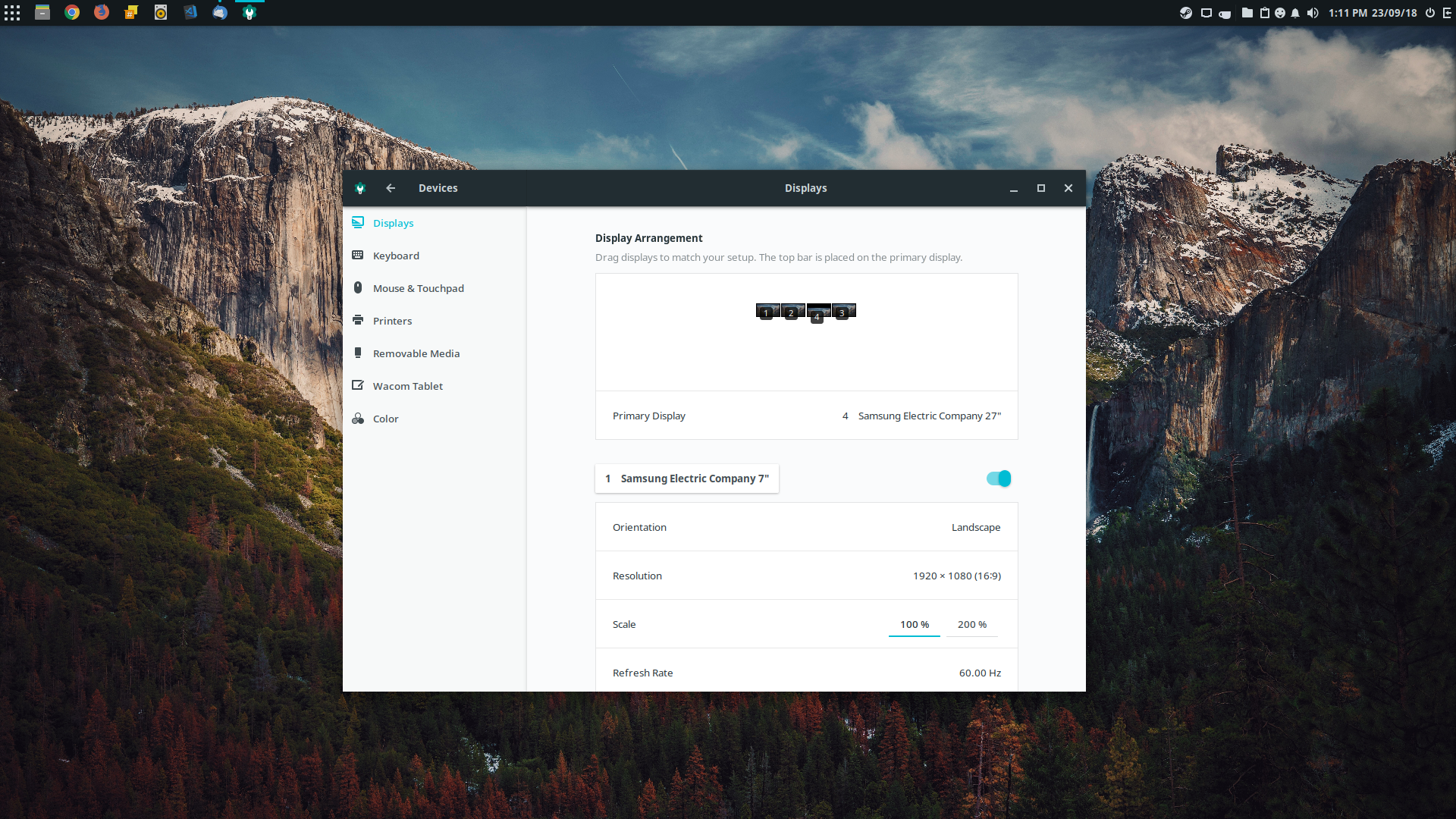
Task: Open notifications via the bell icon
Action: pos(1295,13)
